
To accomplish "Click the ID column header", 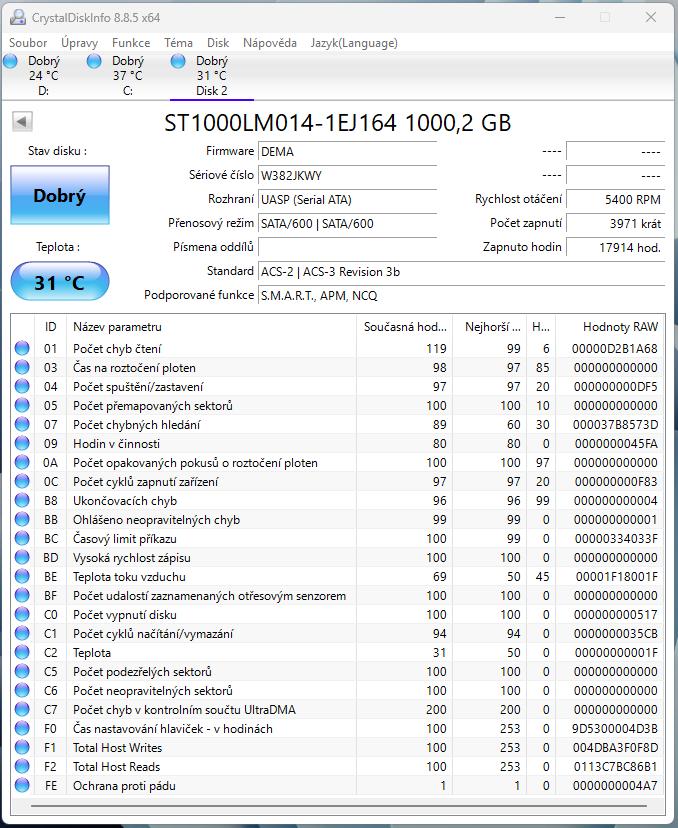I will coord(50,327).
